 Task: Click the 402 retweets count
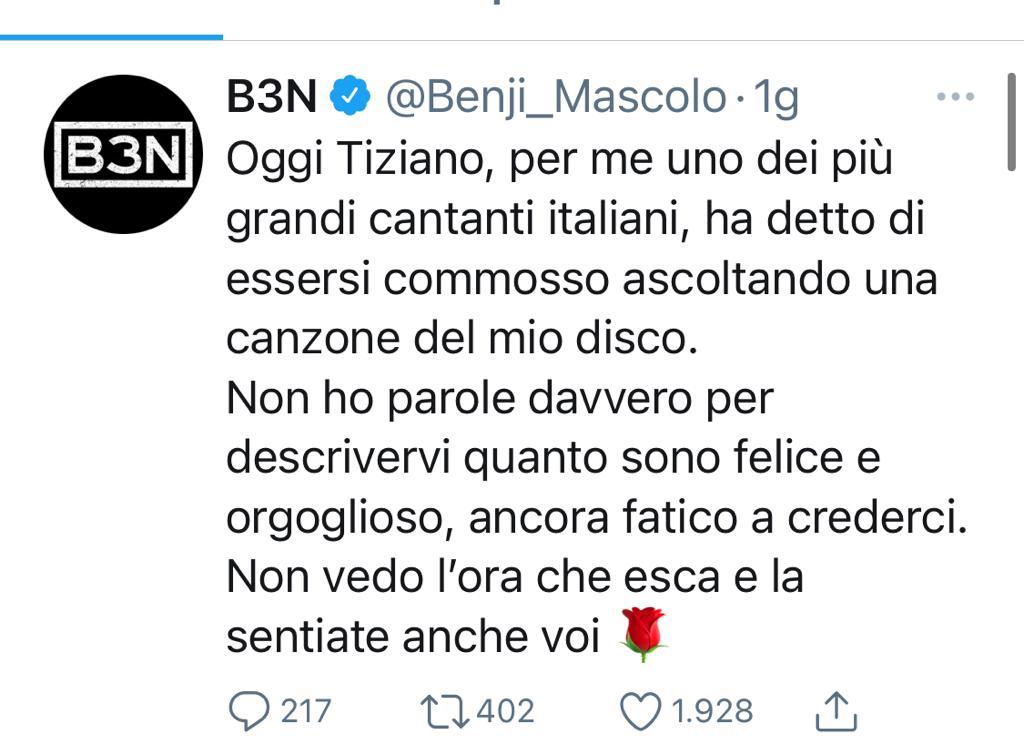(505, 711)
